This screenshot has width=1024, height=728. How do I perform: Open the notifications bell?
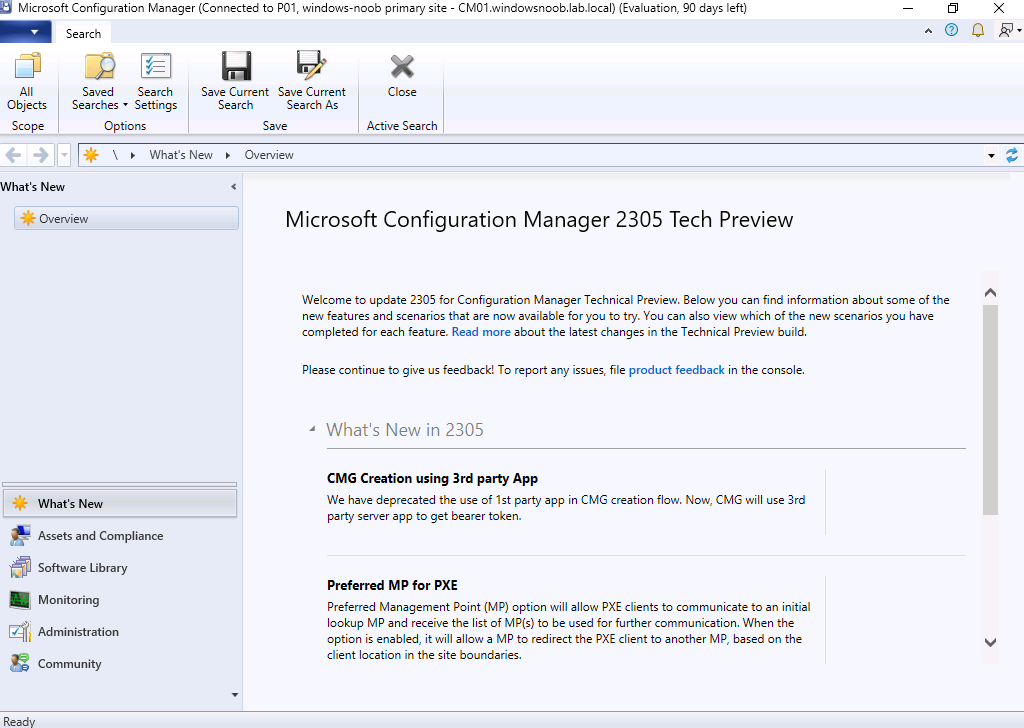(978, 30)
